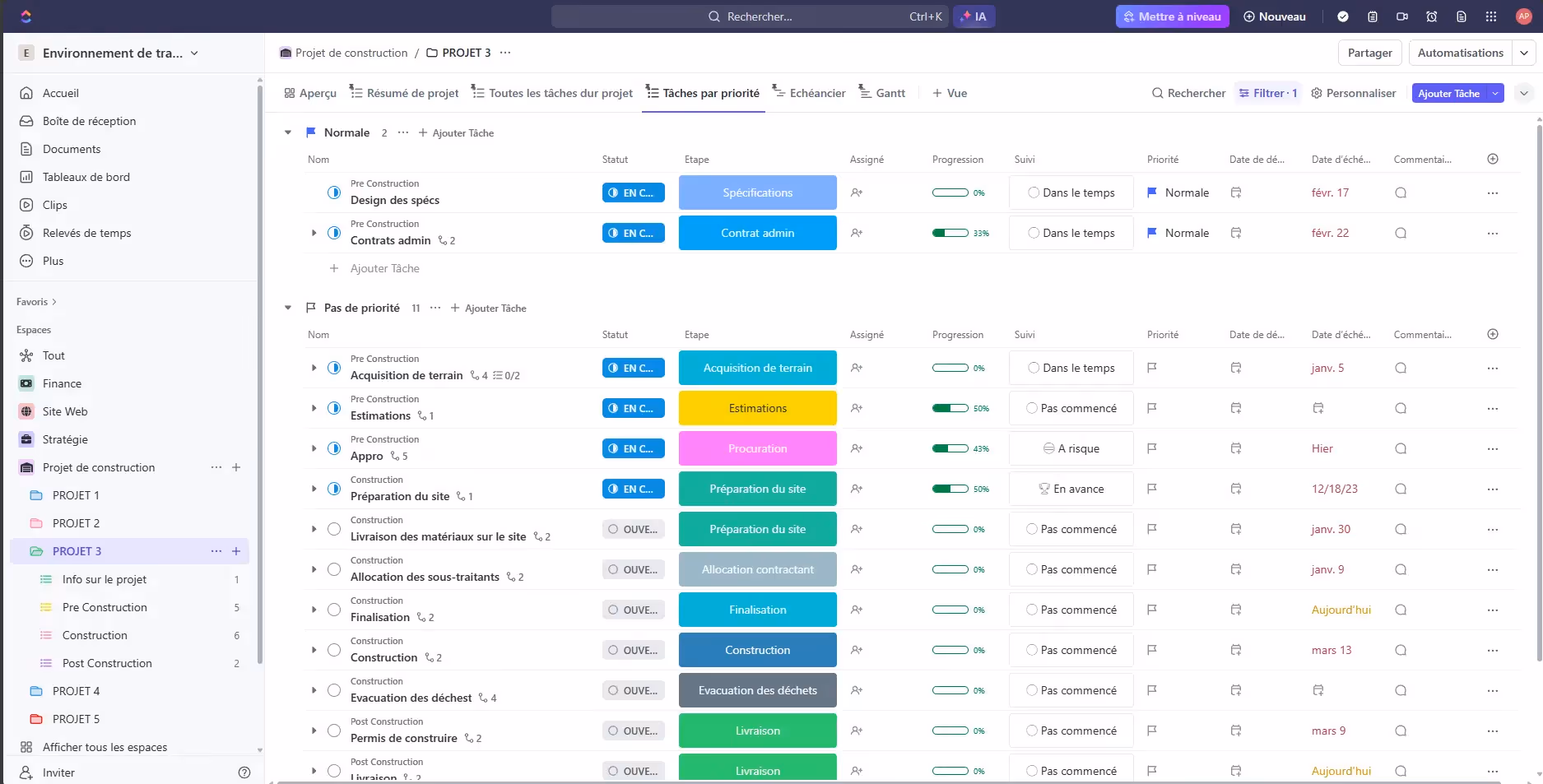Click assignee icon for Estimations task

[x=857, y=408]
